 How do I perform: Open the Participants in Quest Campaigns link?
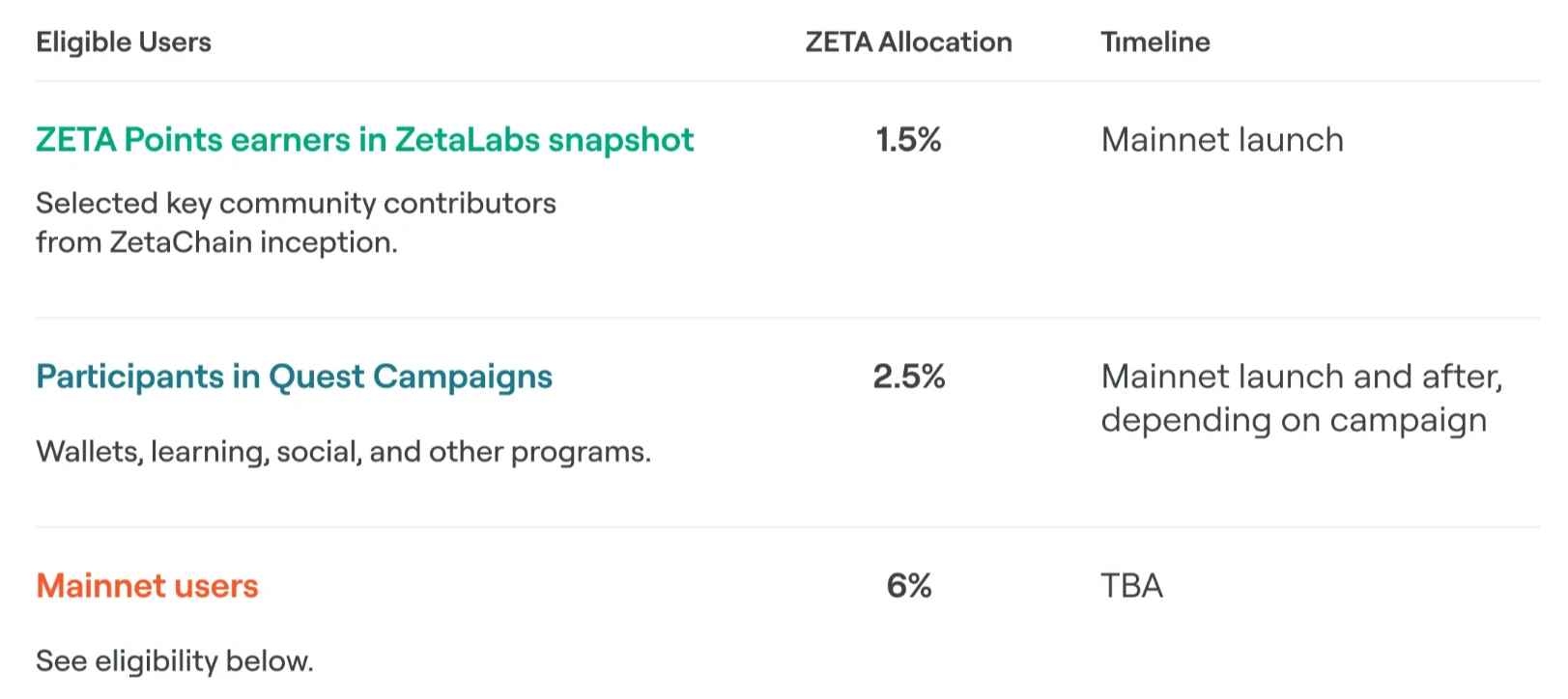[294, 377]
